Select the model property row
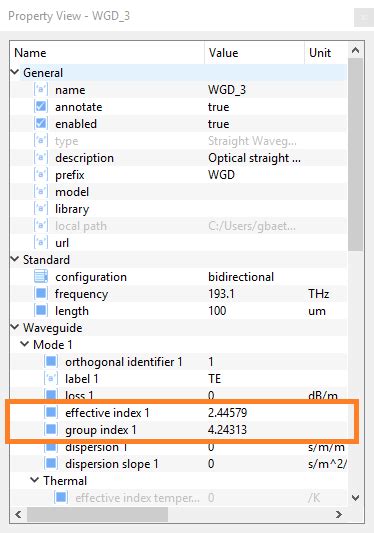Screen dimensions: 374x533 (x=179, y=192)
